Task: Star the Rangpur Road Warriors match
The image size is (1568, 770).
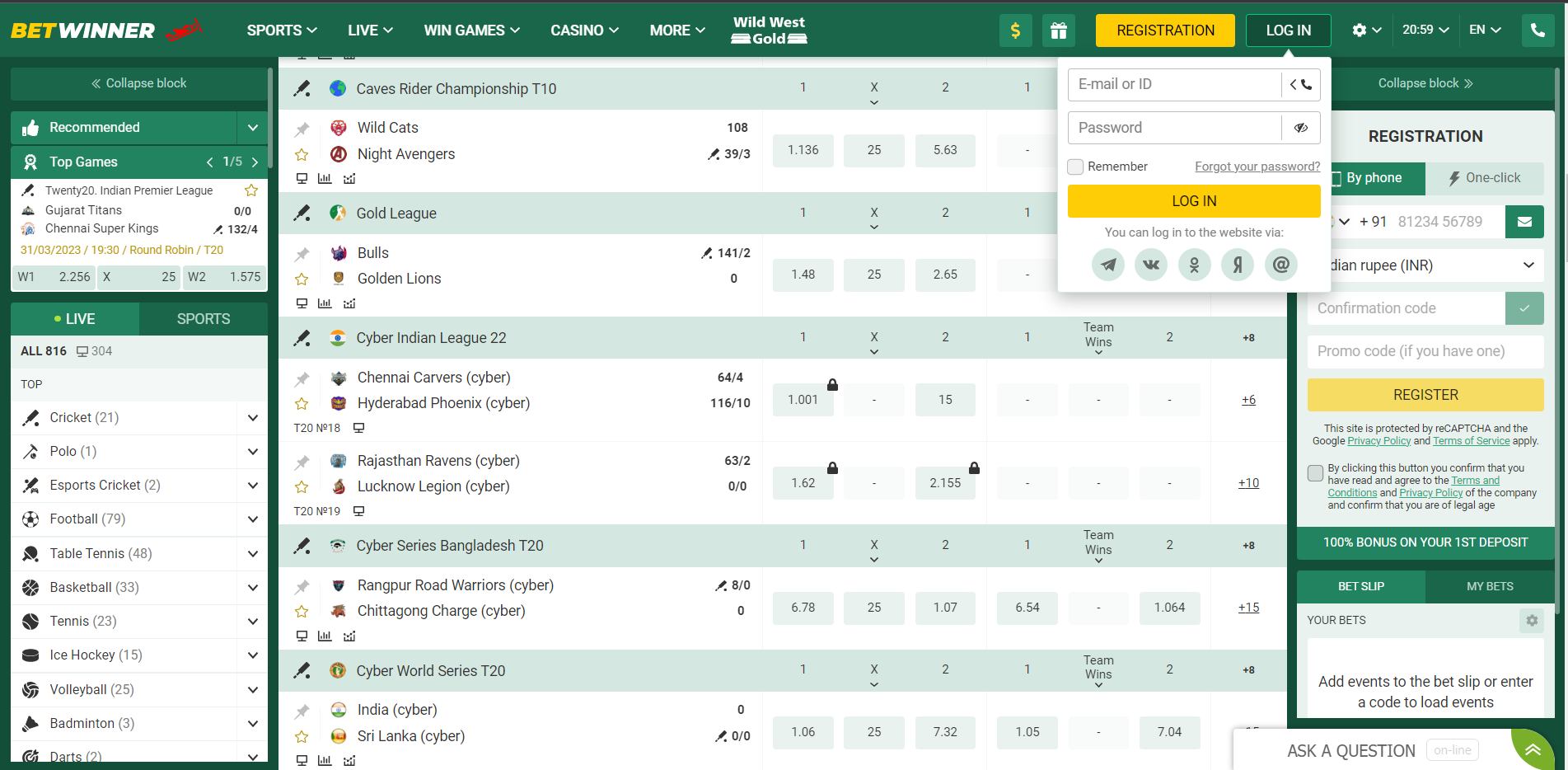Action: 302,612
